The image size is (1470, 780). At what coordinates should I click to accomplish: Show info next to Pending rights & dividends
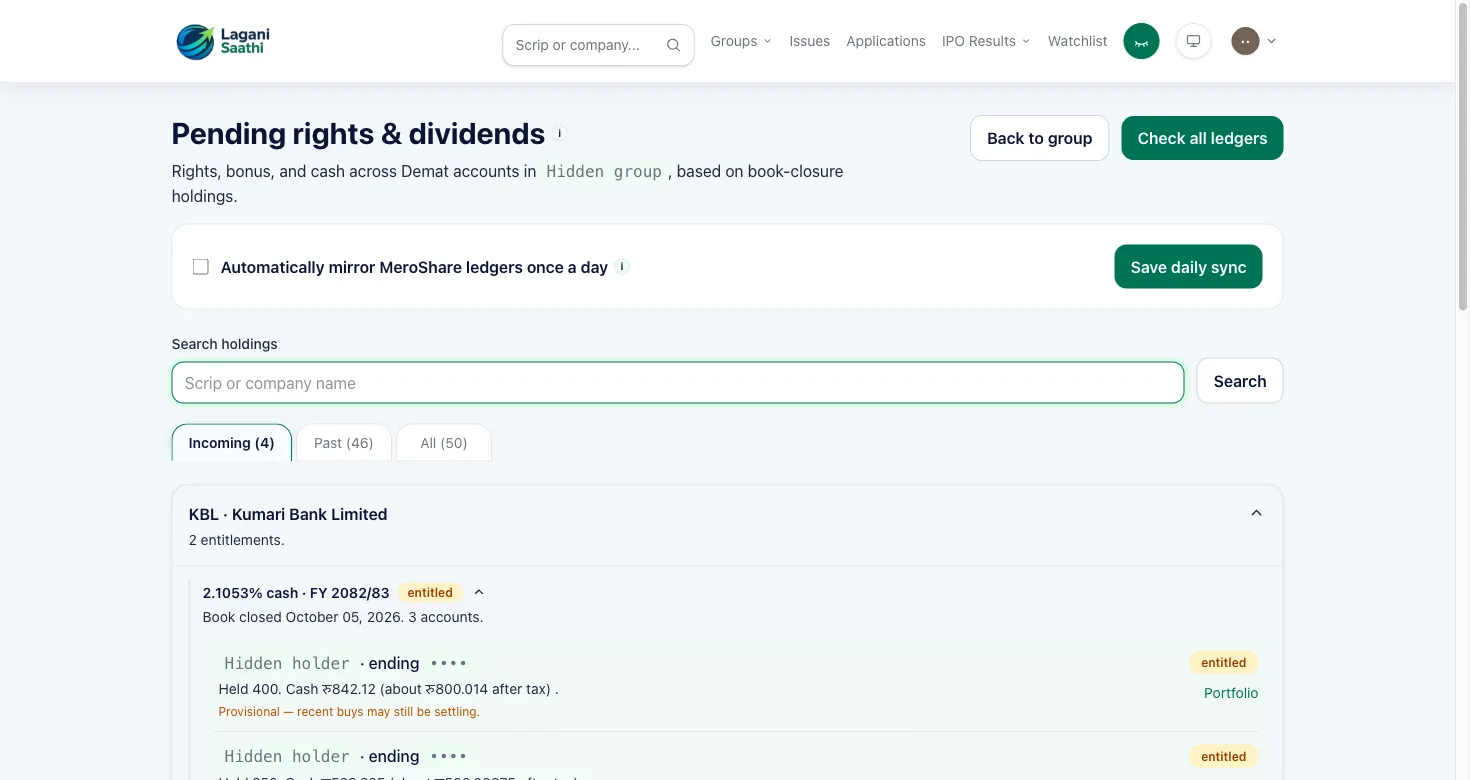[x=560, y=133]
